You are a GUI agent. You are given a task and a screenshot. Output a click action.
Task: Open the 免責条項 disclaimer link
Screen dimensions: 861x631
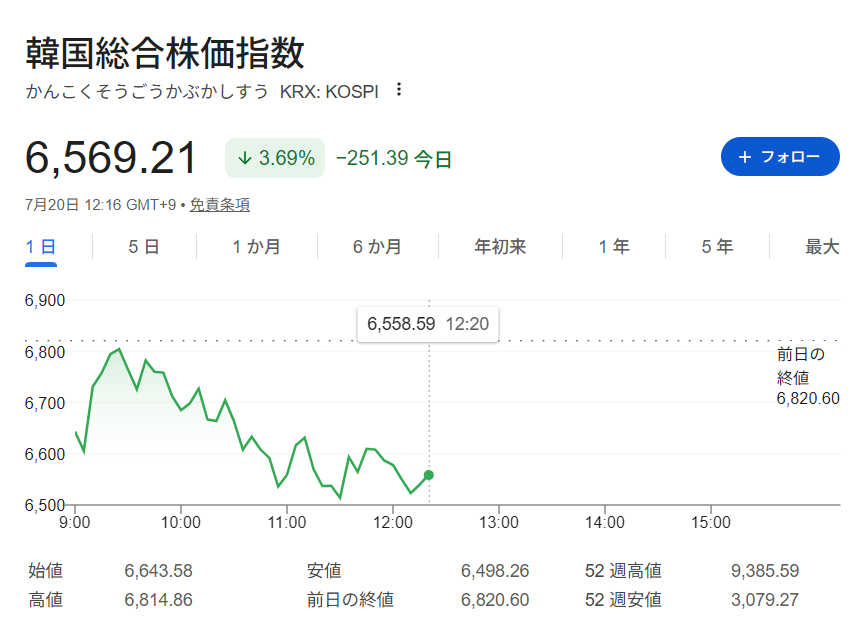tap(220, 205)
